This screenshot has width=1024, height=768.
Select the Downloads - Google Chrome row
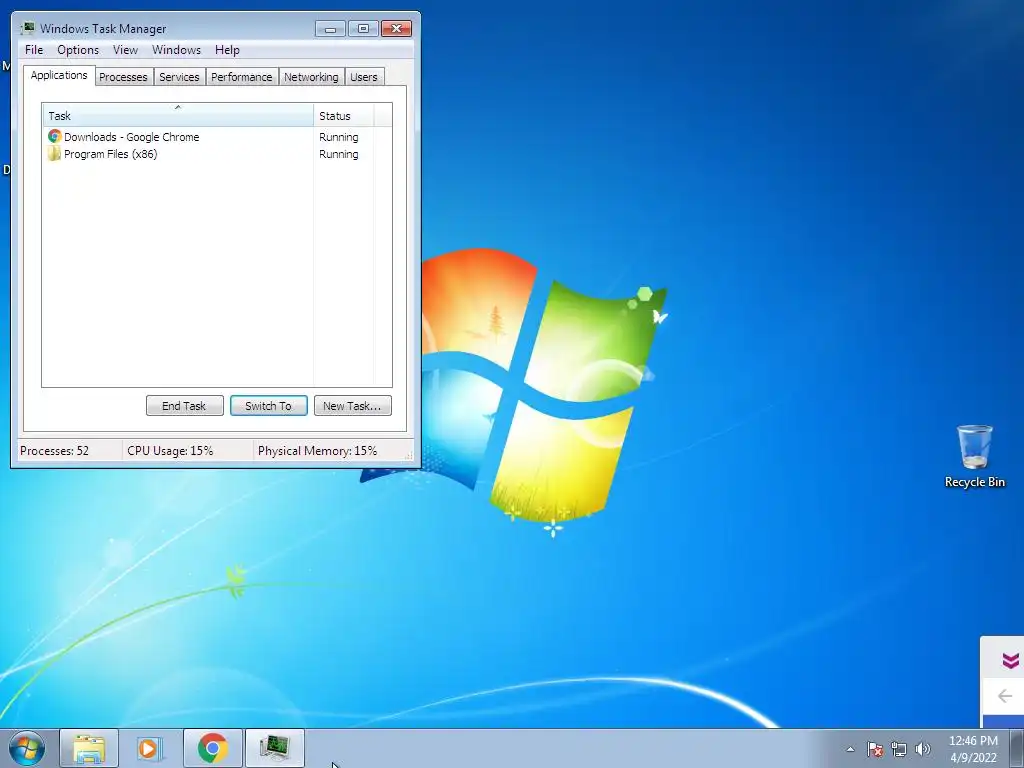(x=217, y=136)
